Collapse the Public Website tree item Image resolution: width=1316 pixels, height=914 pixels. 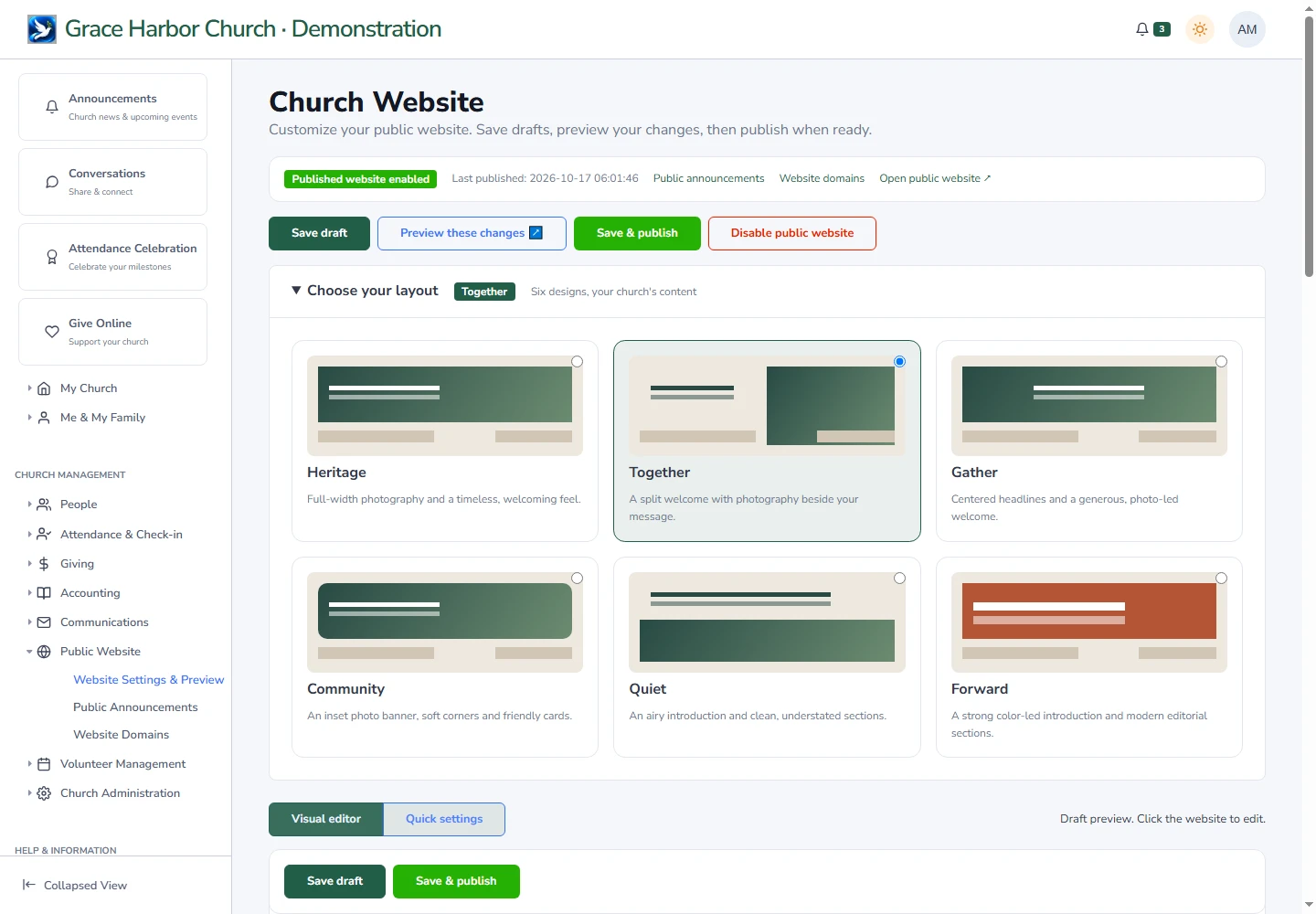click(29, 652)
